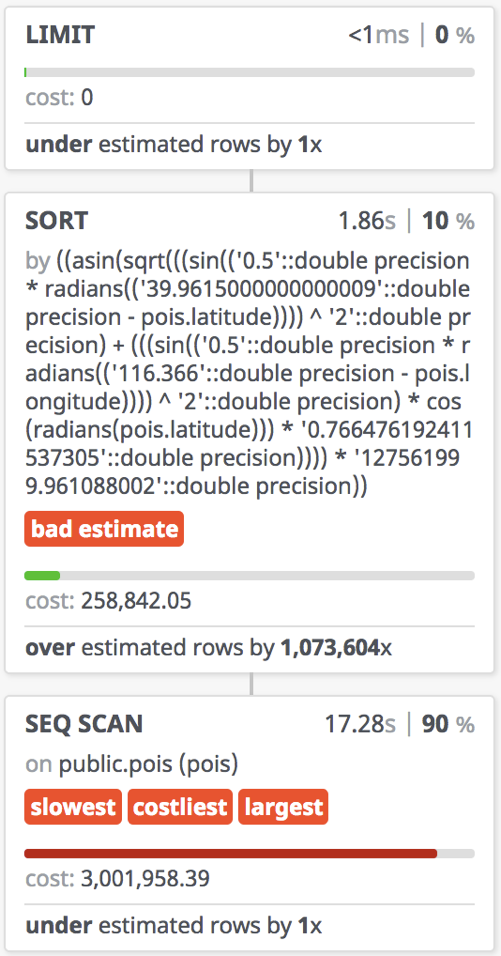Click the SEQ SCAN cost 3,001,958.39

coord(145,879)
